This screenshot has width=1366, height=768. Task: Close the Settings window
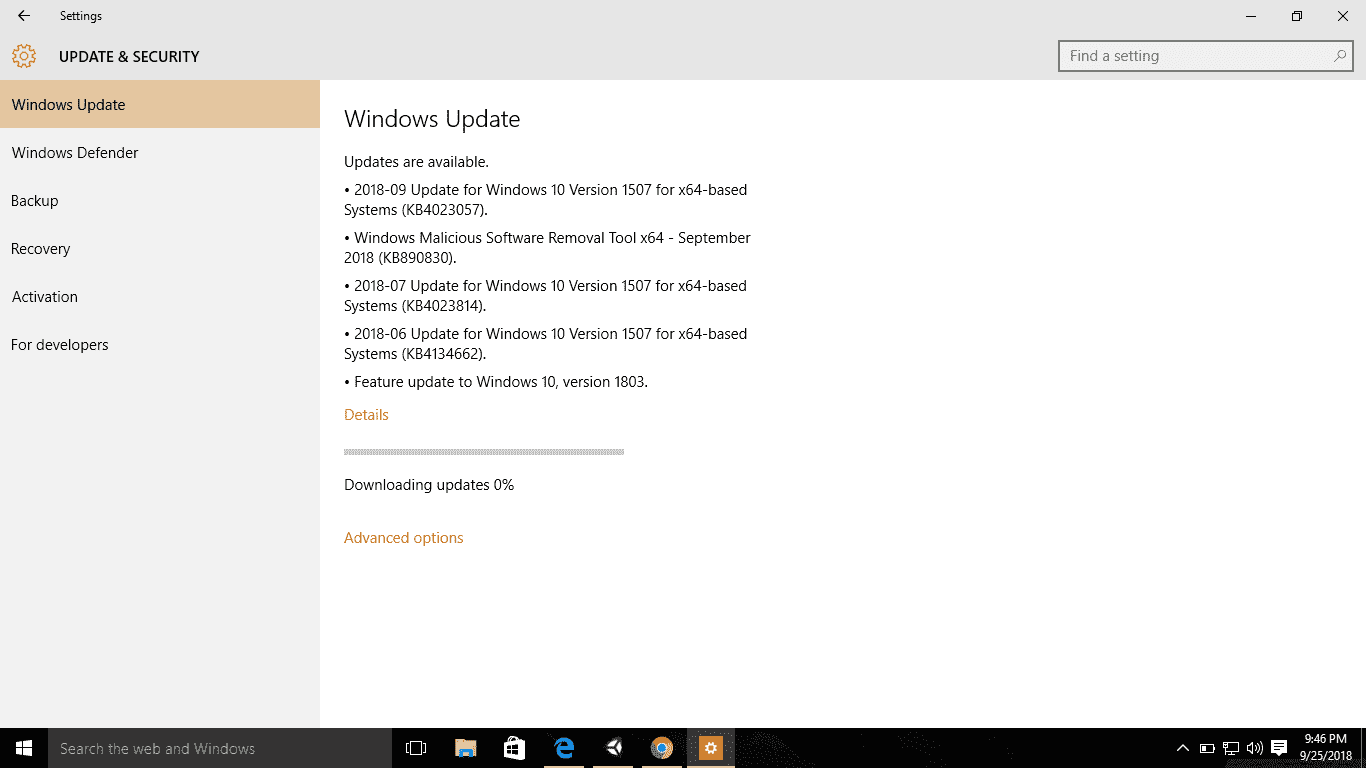point(1343,16)
